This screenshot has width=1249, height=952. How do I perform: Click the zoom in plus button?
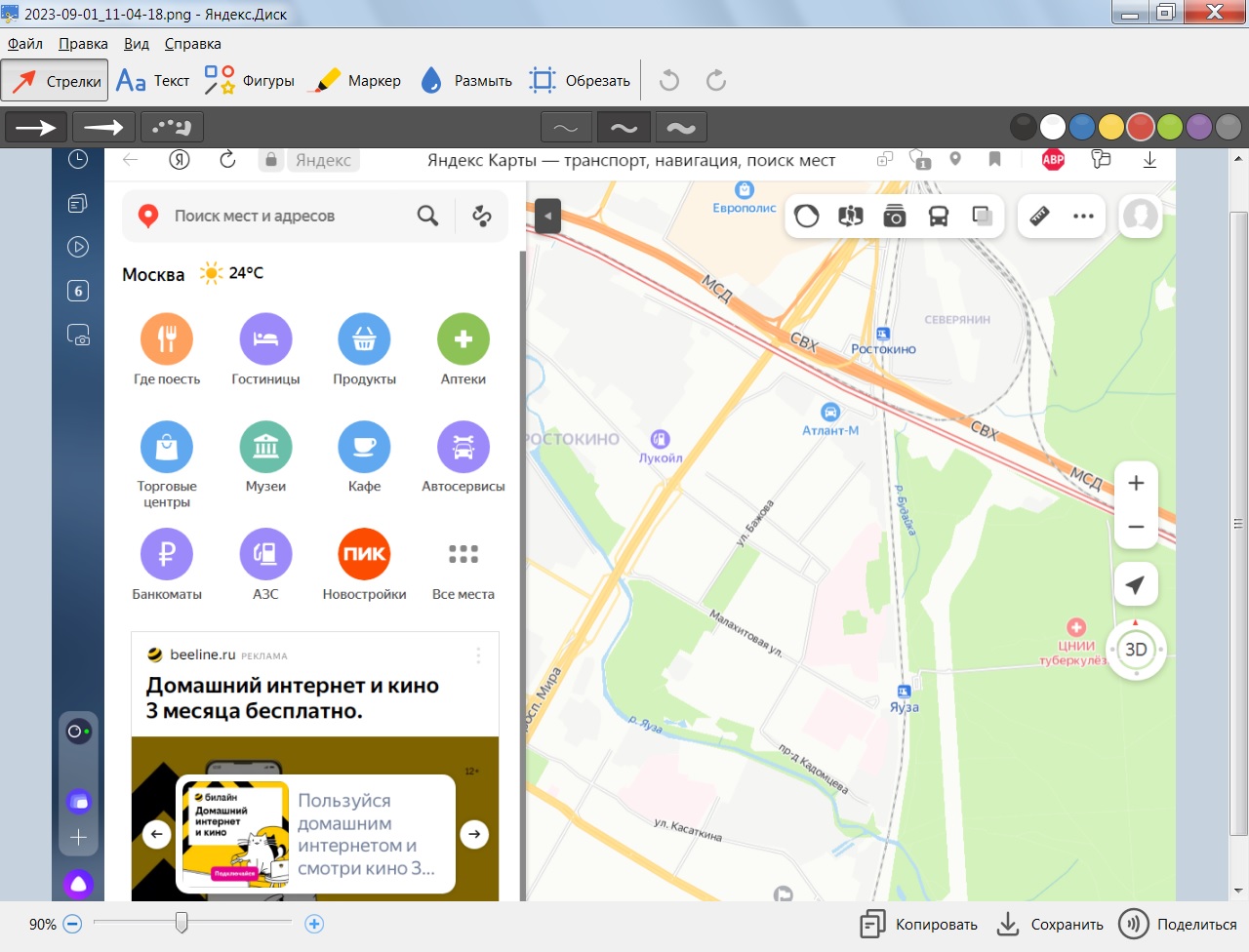coord(314,924)
